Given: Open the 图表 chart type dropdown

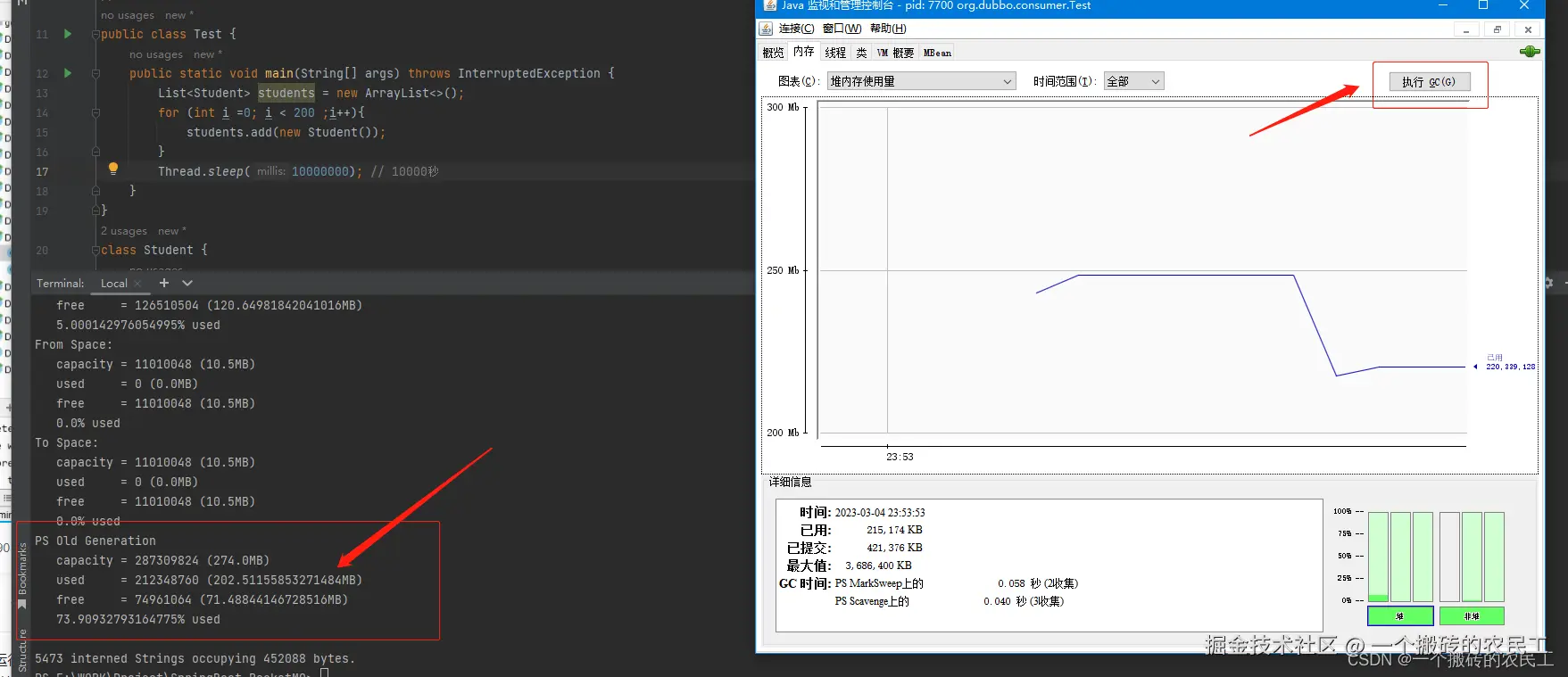Looking at the screenshot, I should tap(921, 81).
